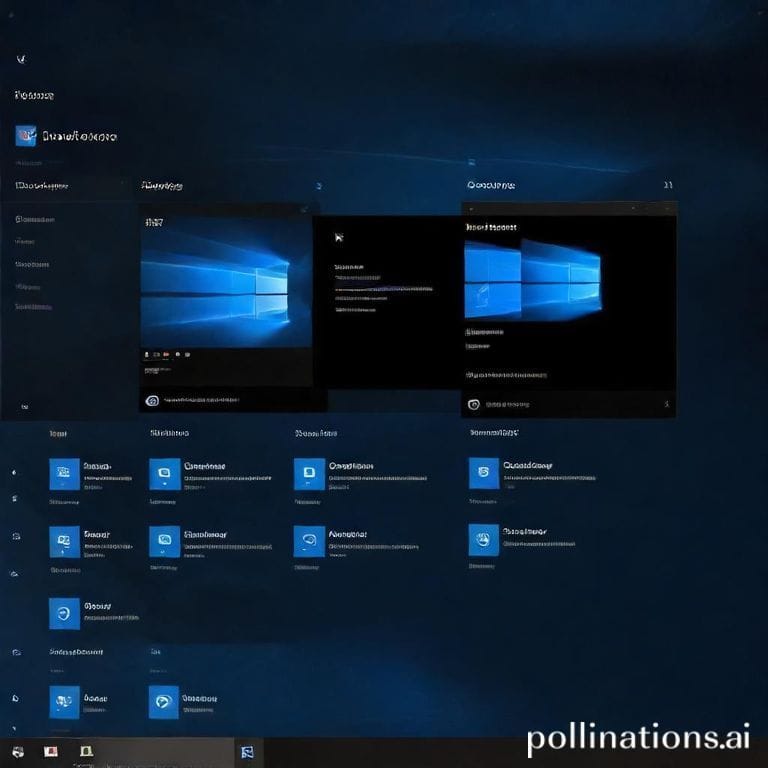The image size is (768, 768).
Task: Open the second tile in the top tile row
Action: pos(165,474)
